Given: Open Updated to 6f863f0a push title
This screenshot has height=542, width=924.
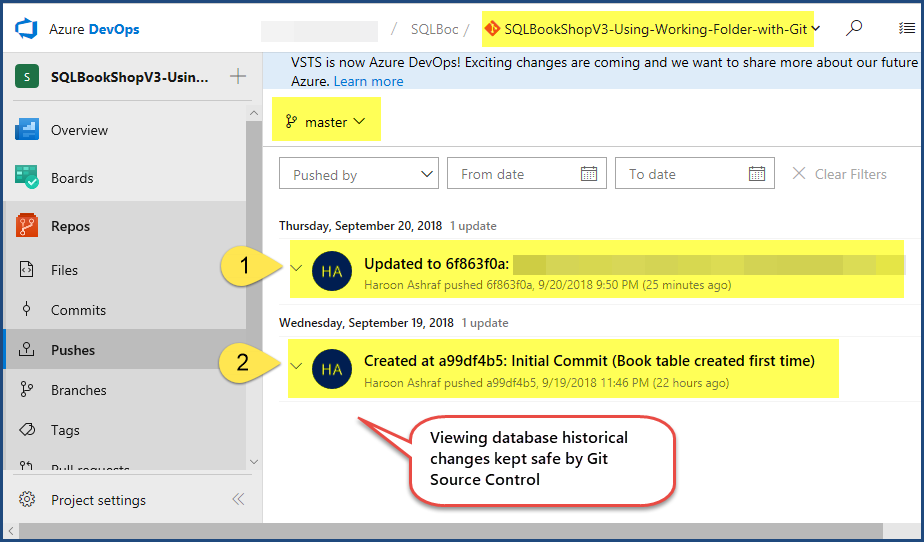Looking at the screenshot, I should (x=436, y=264).
